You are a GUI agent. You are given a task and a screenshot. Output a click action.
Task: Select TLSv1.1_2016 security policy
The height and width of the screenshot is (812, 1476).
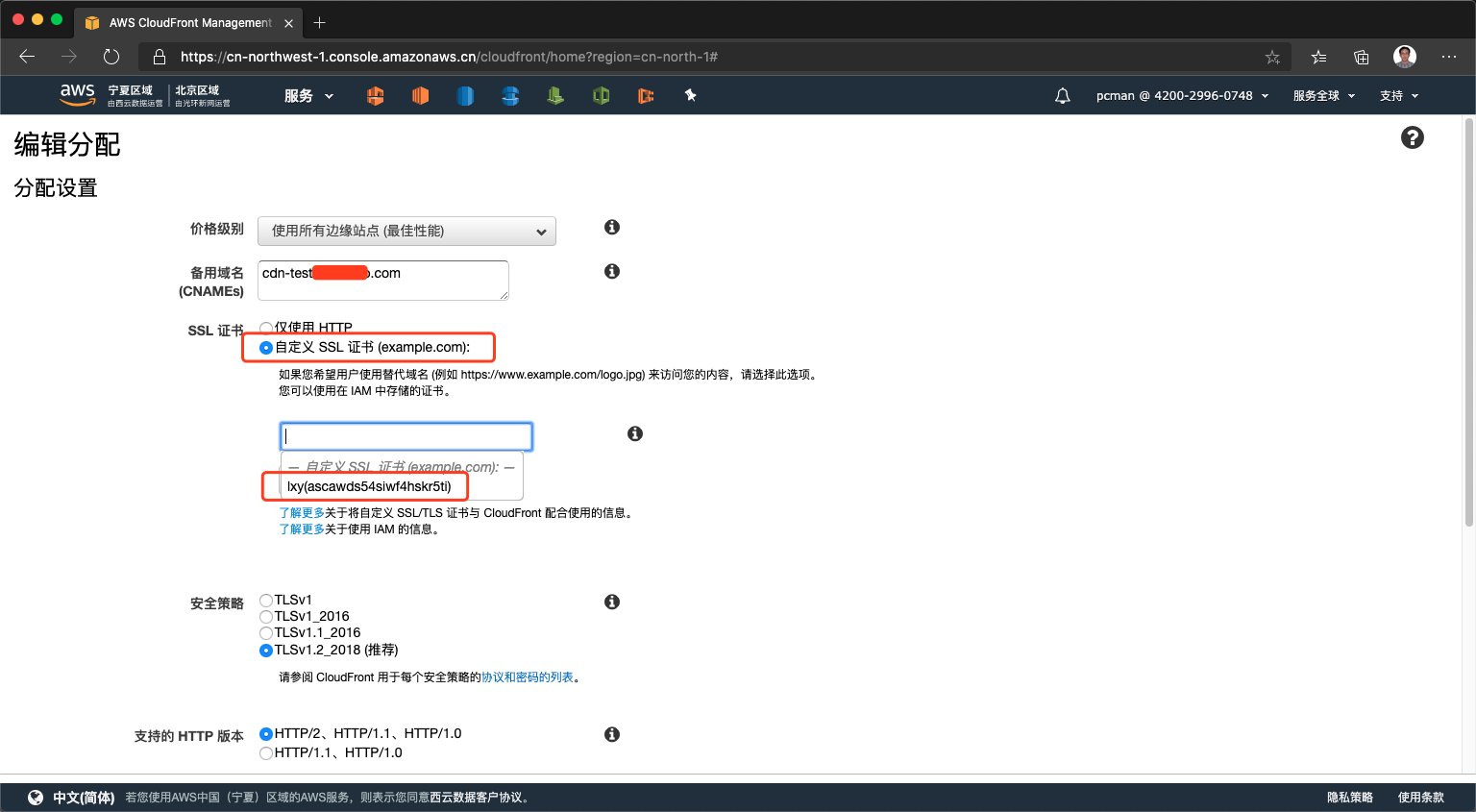(266, 633)
